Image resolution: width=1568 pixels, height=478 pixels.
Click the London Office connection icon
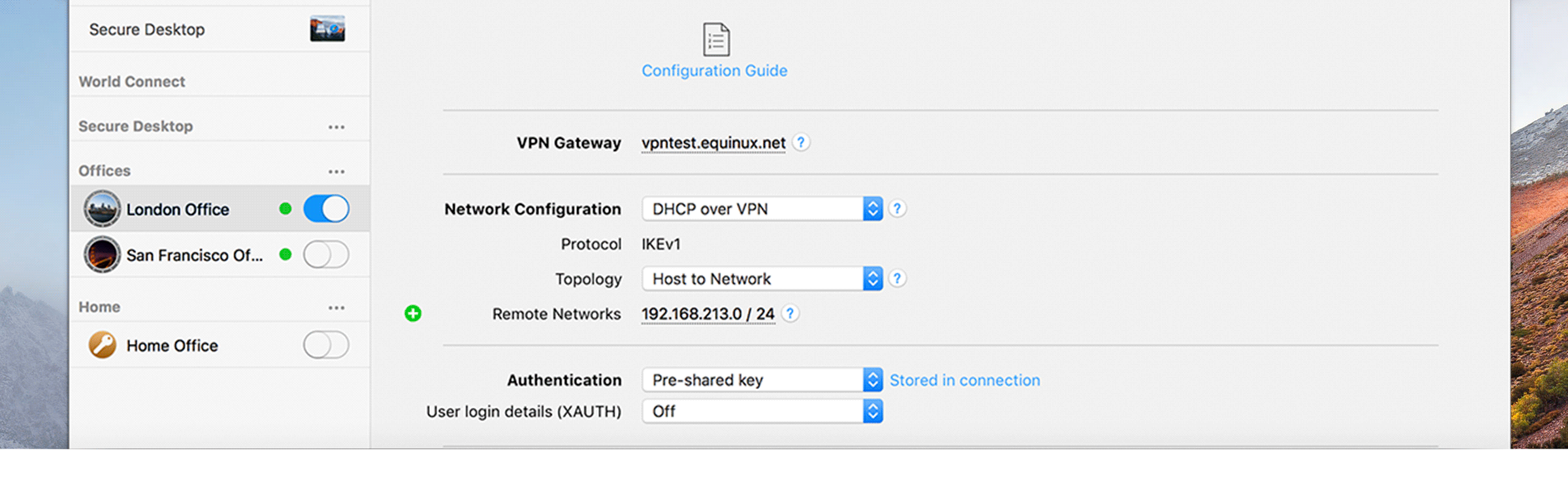(102, 209)
